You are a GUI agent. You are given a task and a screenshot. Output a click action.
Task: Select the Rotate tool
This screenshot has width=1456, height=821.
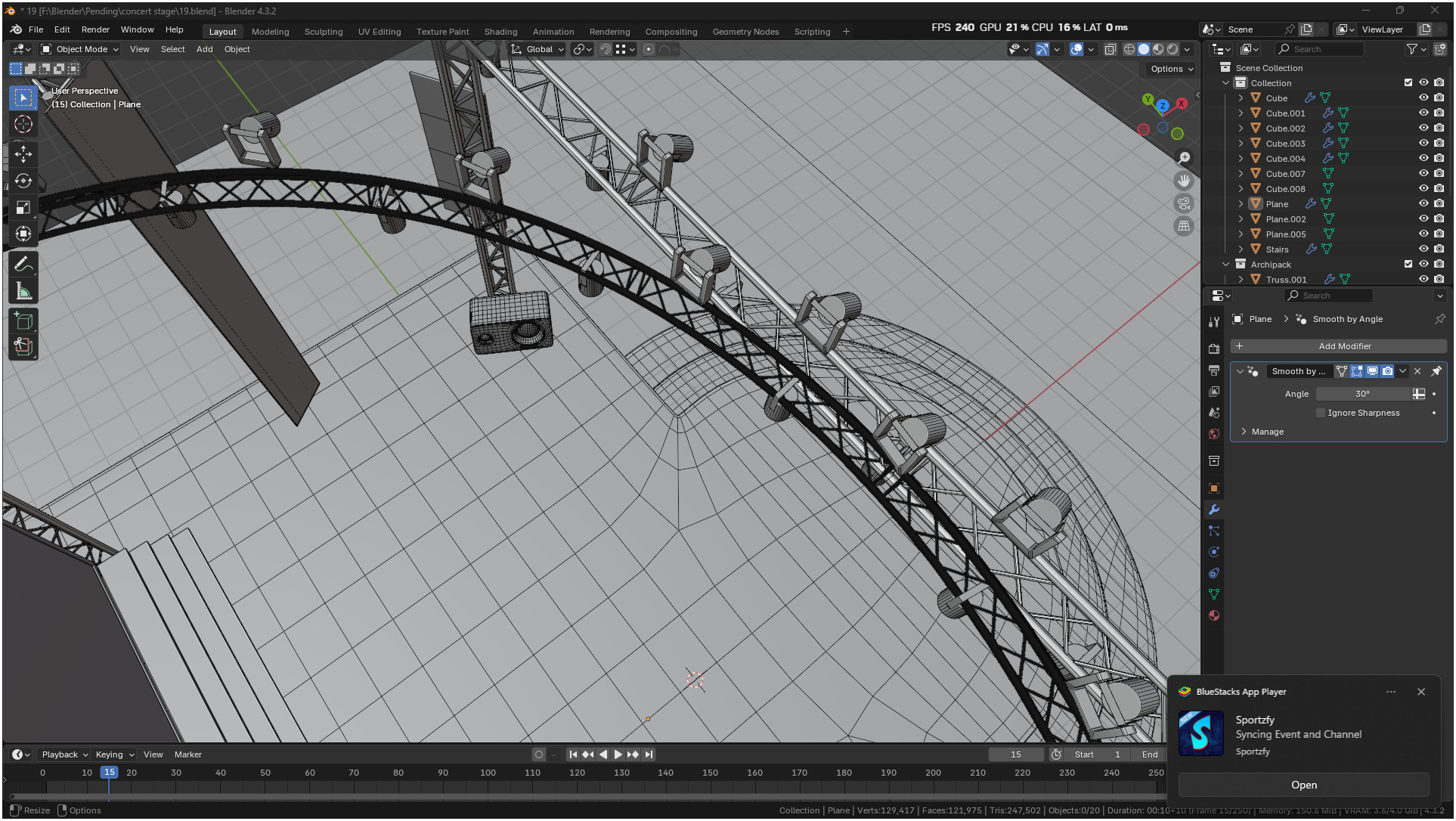[x=23, y=181]
